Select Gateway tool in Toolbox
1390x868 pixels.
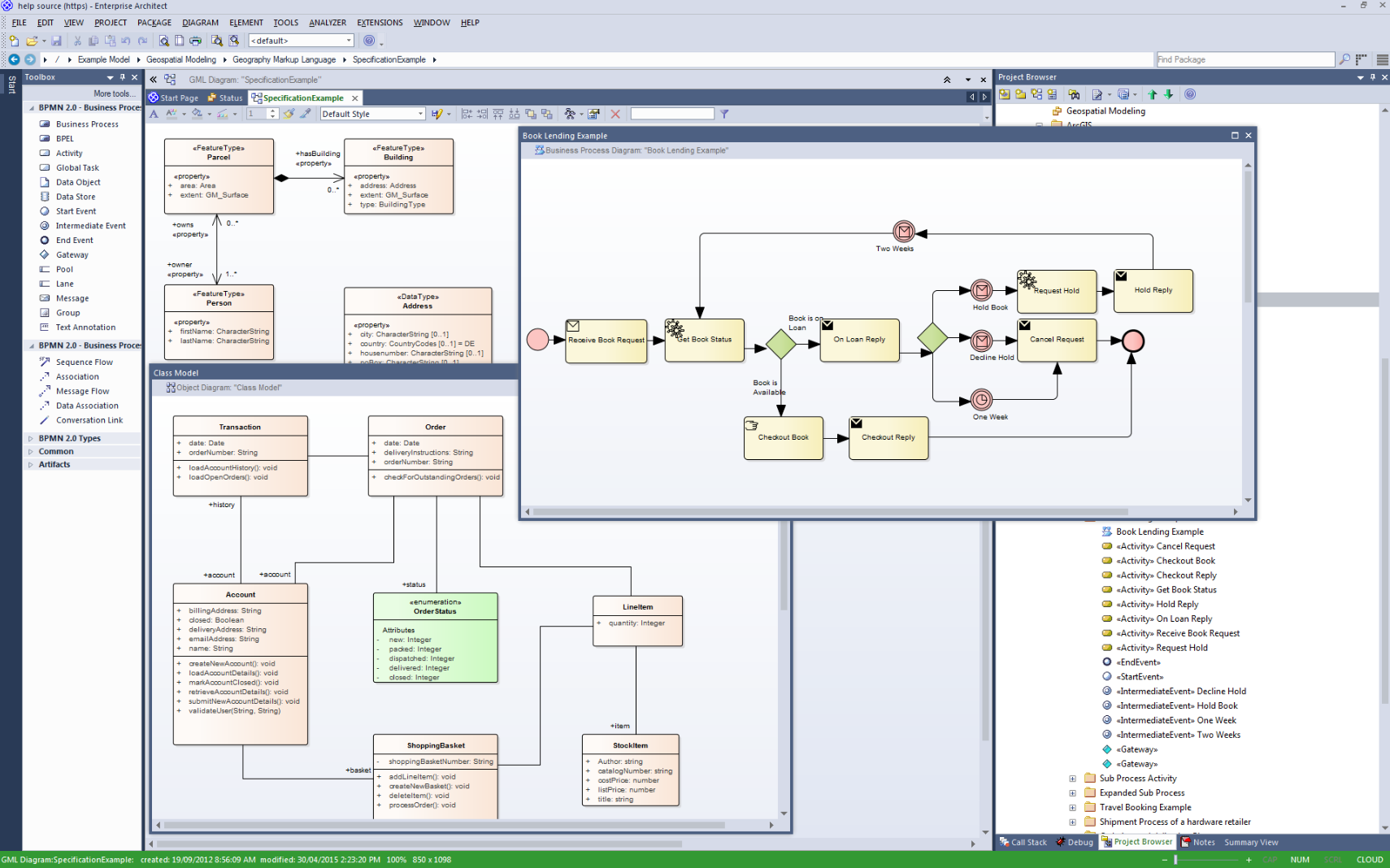tap(72, 255)
